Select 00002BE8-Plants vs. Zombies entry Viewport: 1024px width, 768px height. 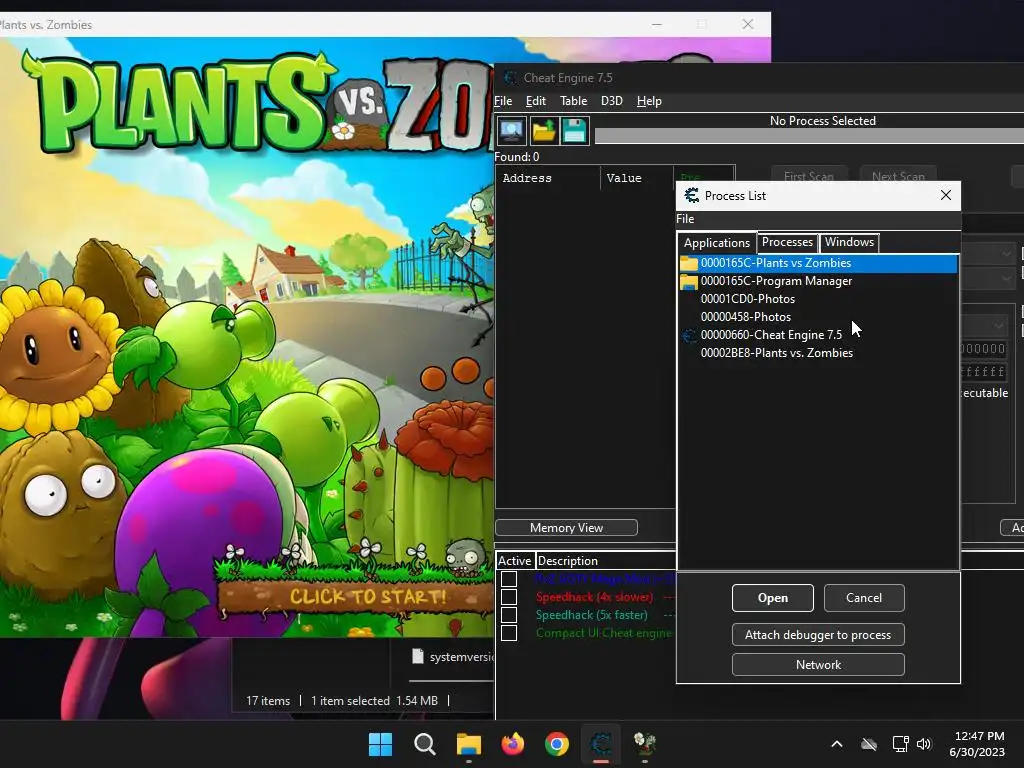point(818,353)
